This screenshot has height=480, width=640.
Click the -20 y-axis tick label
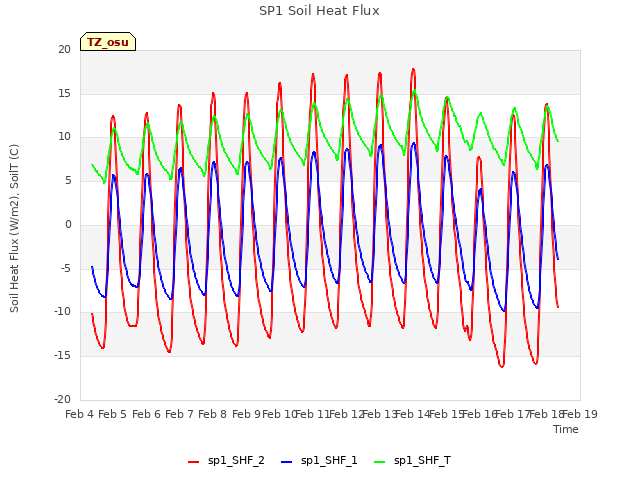62,399
